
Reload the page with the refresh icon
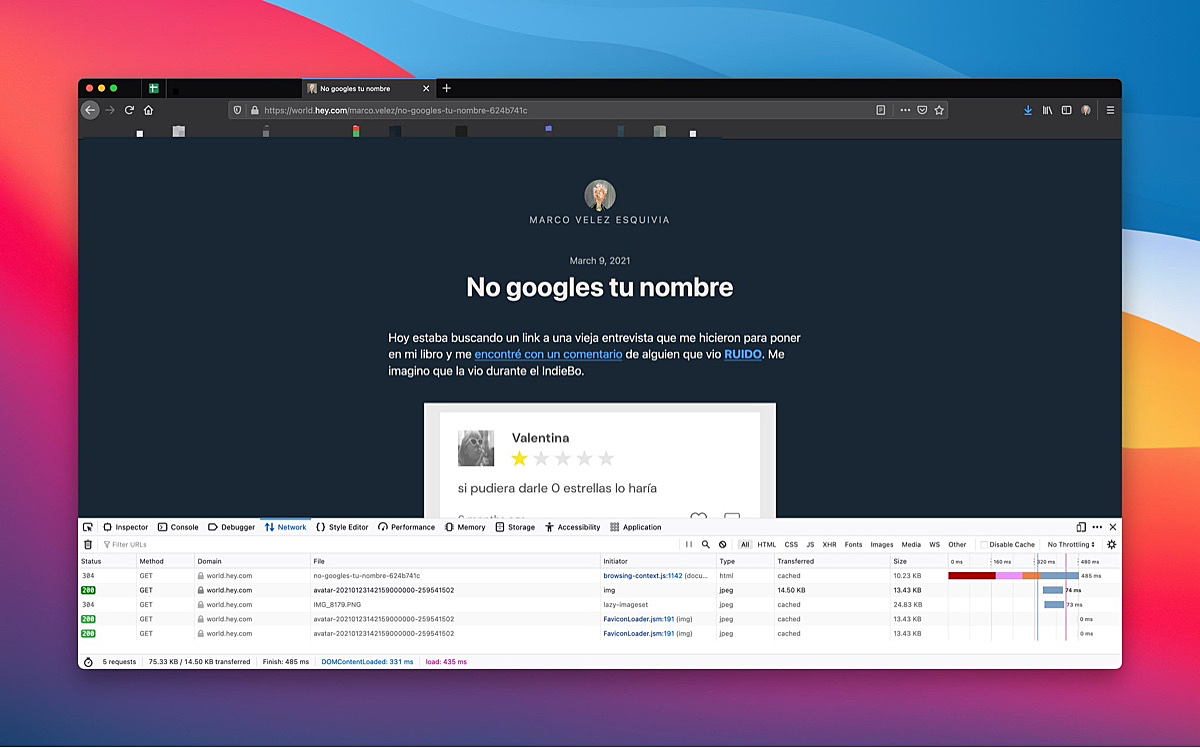(x=129, y=110)
